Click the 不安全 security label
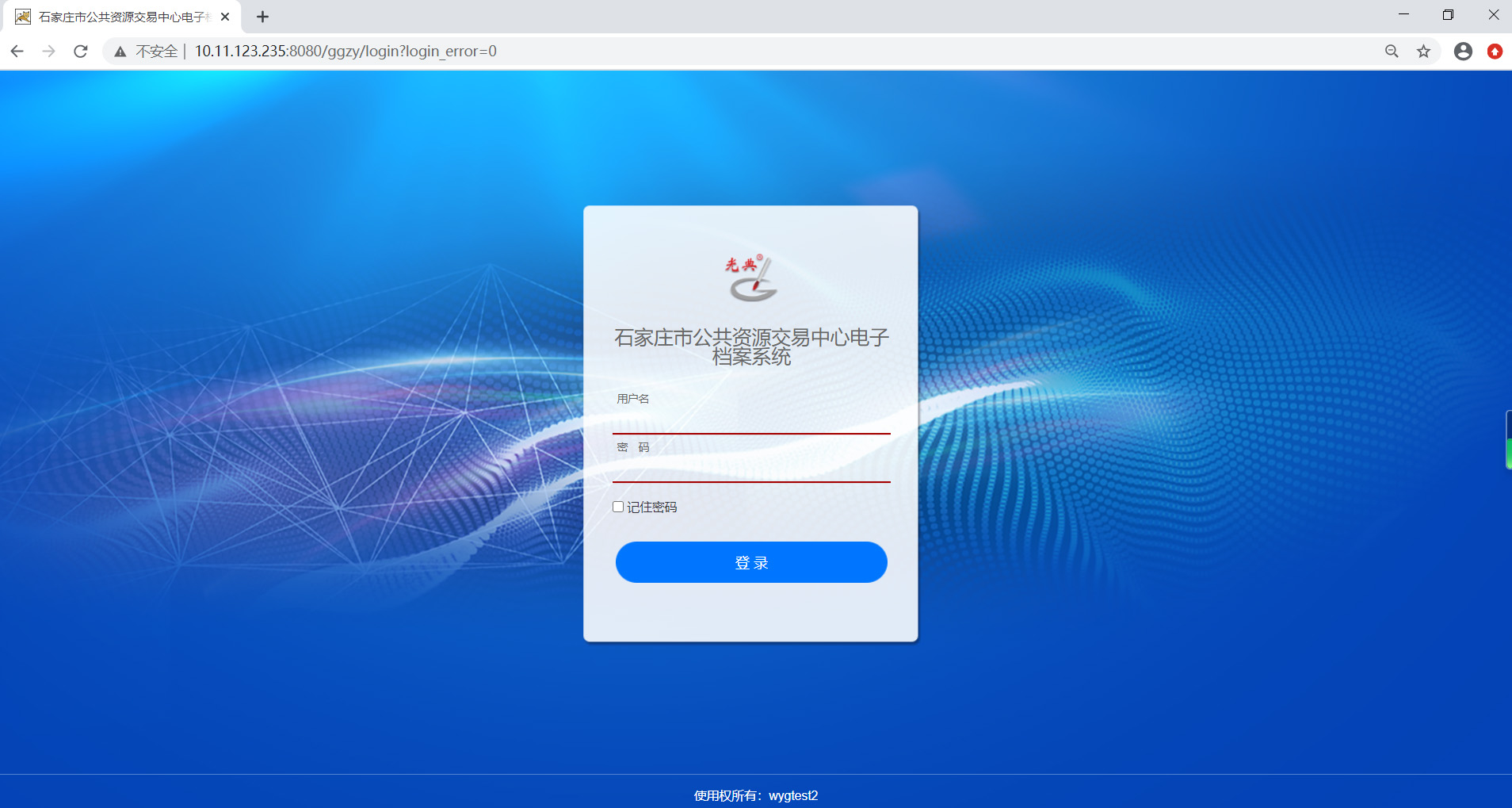1512x808 pixels. pos(157,52)
